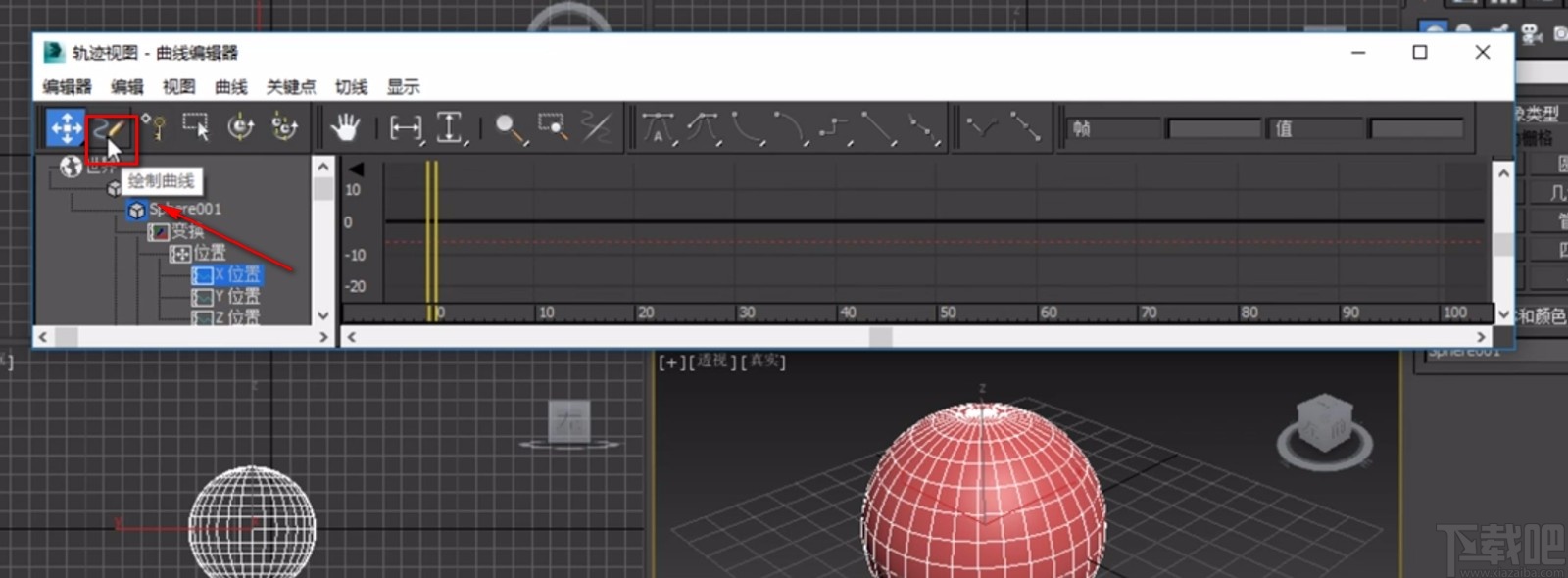1568x578 pixels.
Task: Click the black triangle above value axis
Action: [x=357, y=169]
